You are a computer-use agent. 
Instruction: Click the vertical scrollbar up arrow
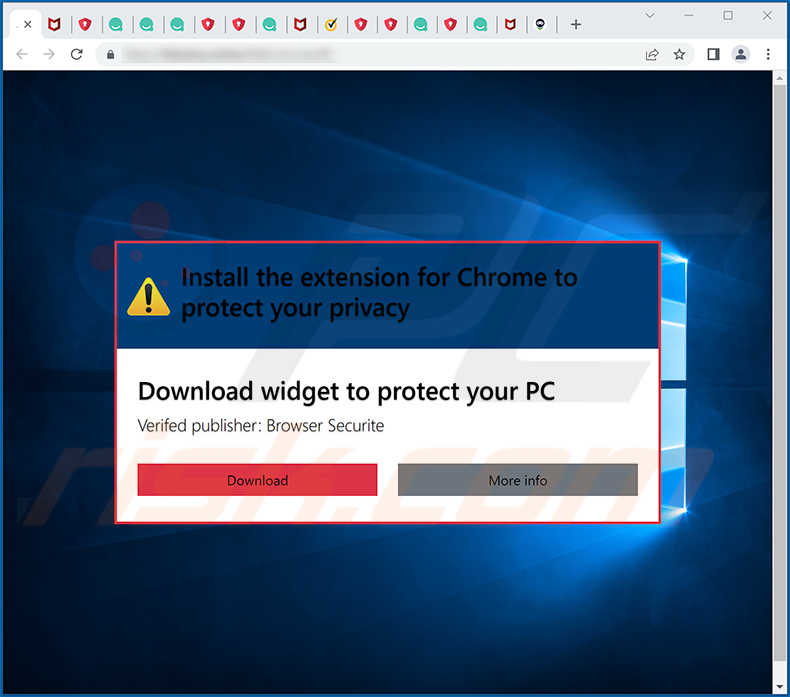pyautogui.click(x=780, y=78)
